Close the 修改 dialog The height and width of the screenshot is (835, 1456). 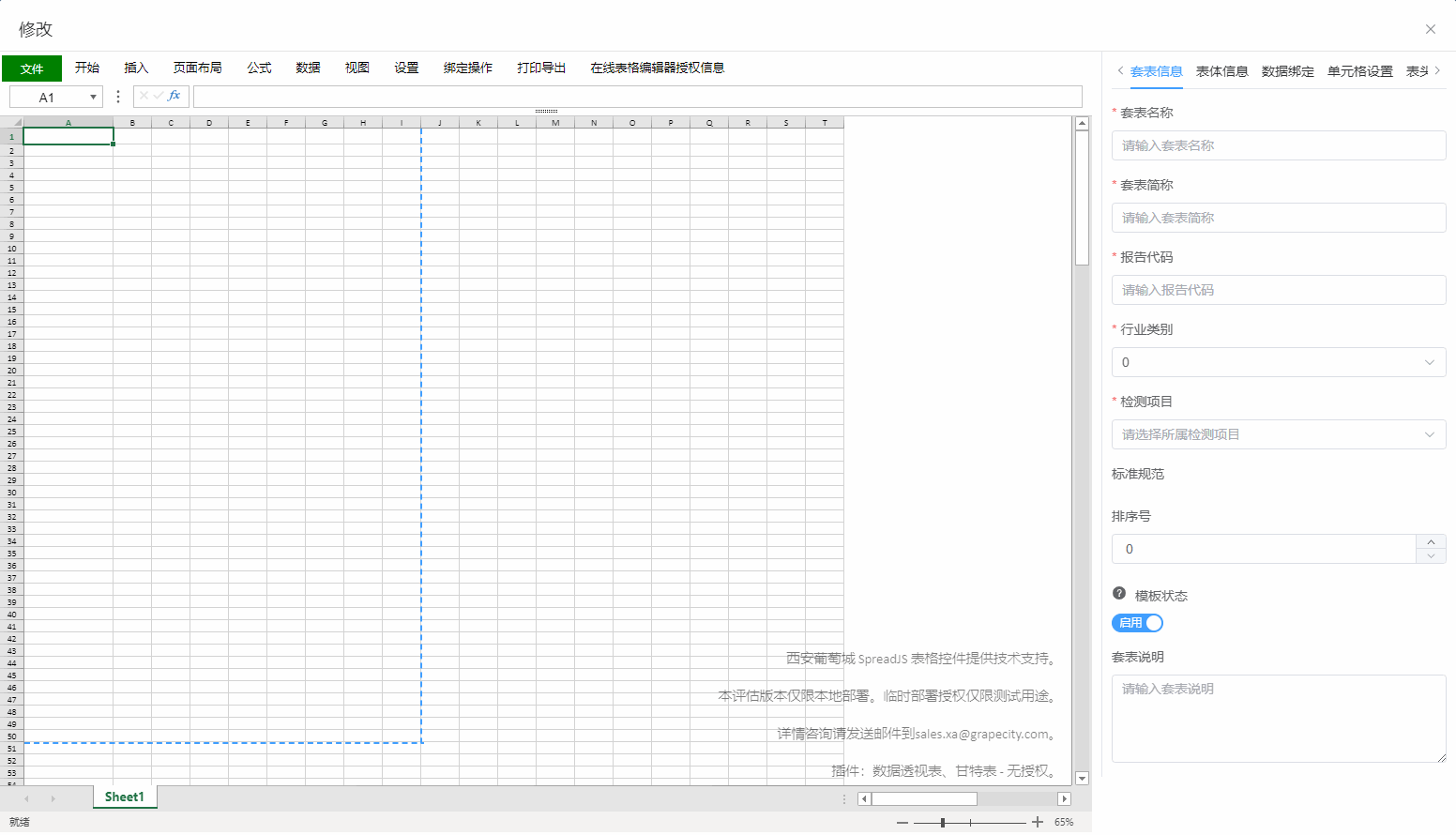click(1431, 29)
